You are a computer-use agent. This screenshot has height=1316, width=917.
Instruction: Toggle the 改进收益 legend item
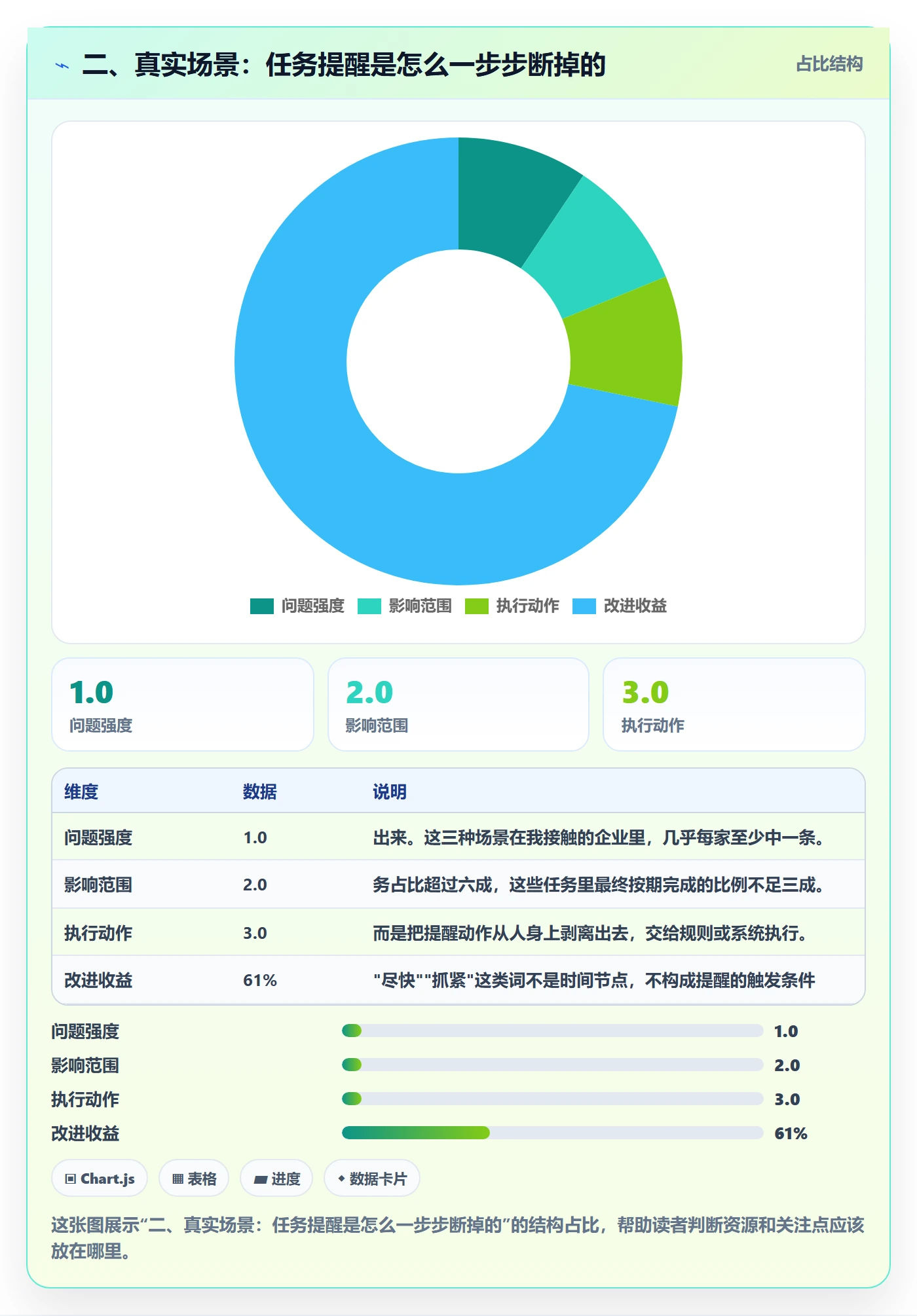tap(620, 606)
